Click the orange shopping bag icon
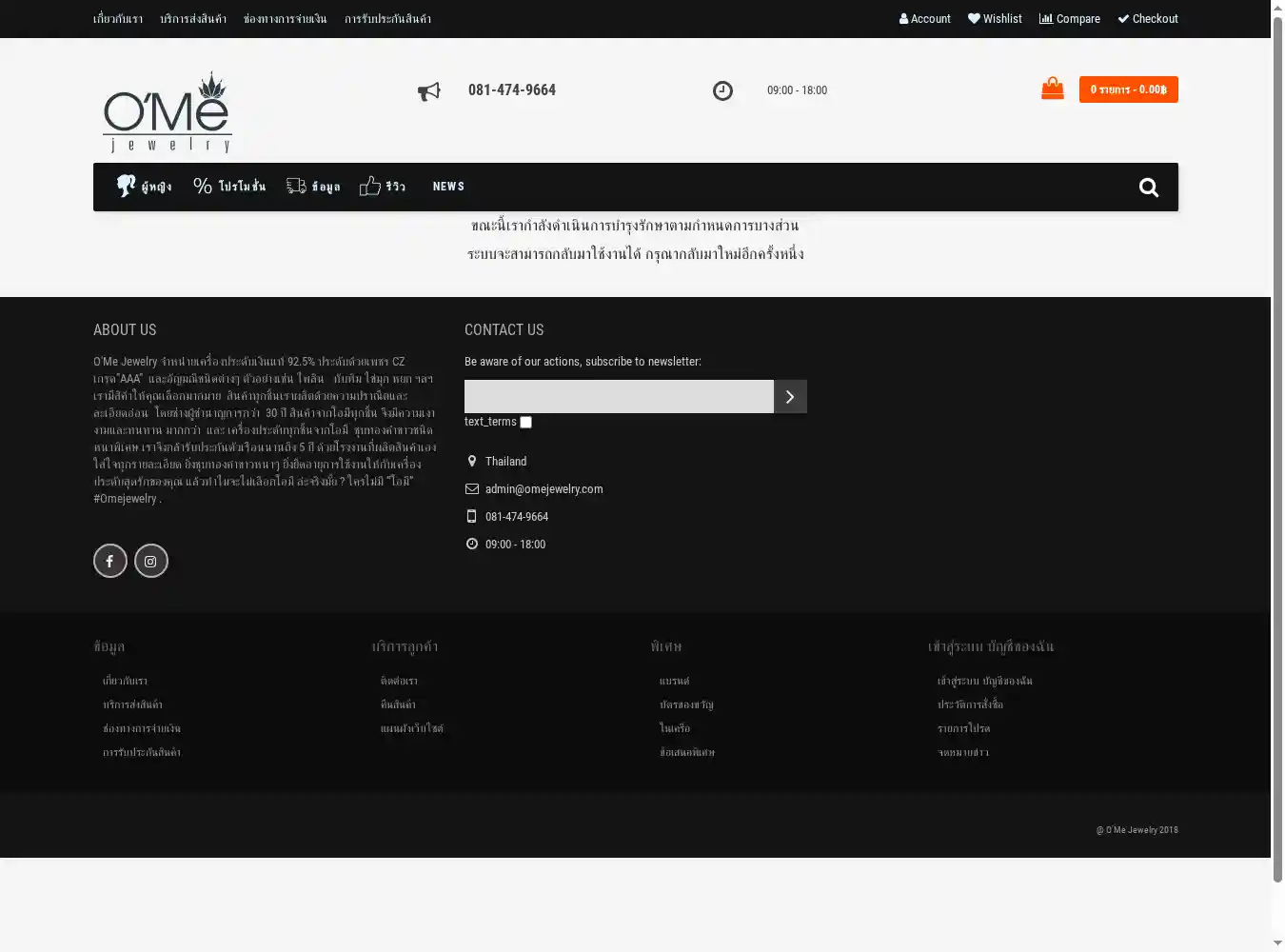 click(x=1052, y=89)
